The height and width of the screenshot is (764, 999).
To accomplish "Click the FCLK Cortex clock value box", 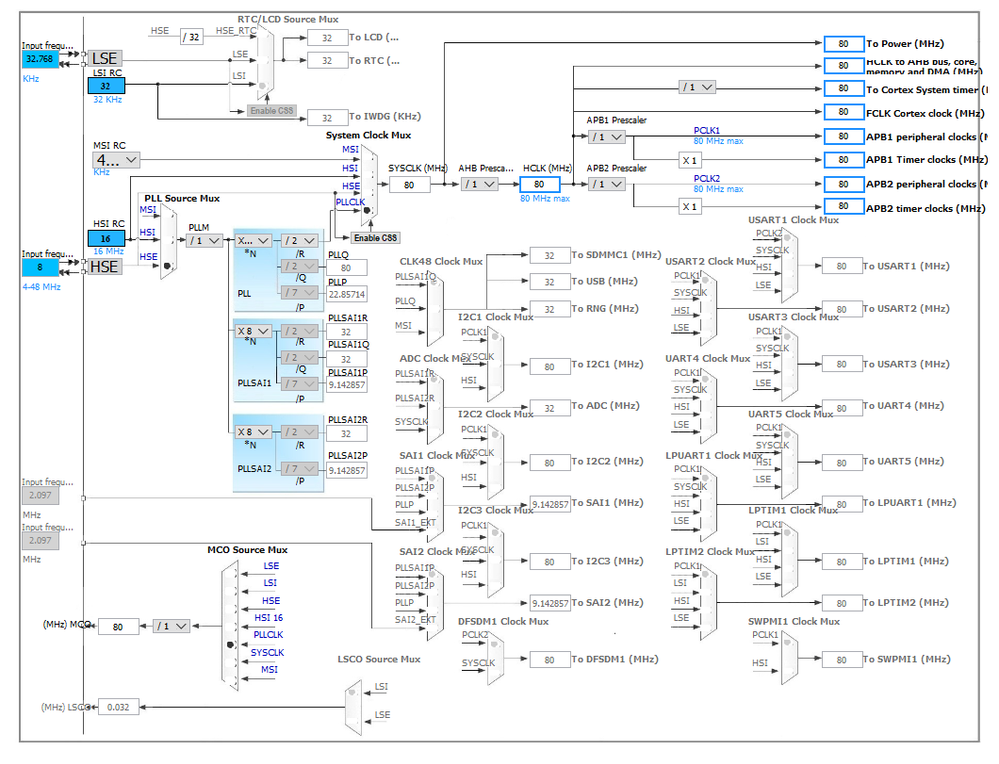I will [844, 113].
